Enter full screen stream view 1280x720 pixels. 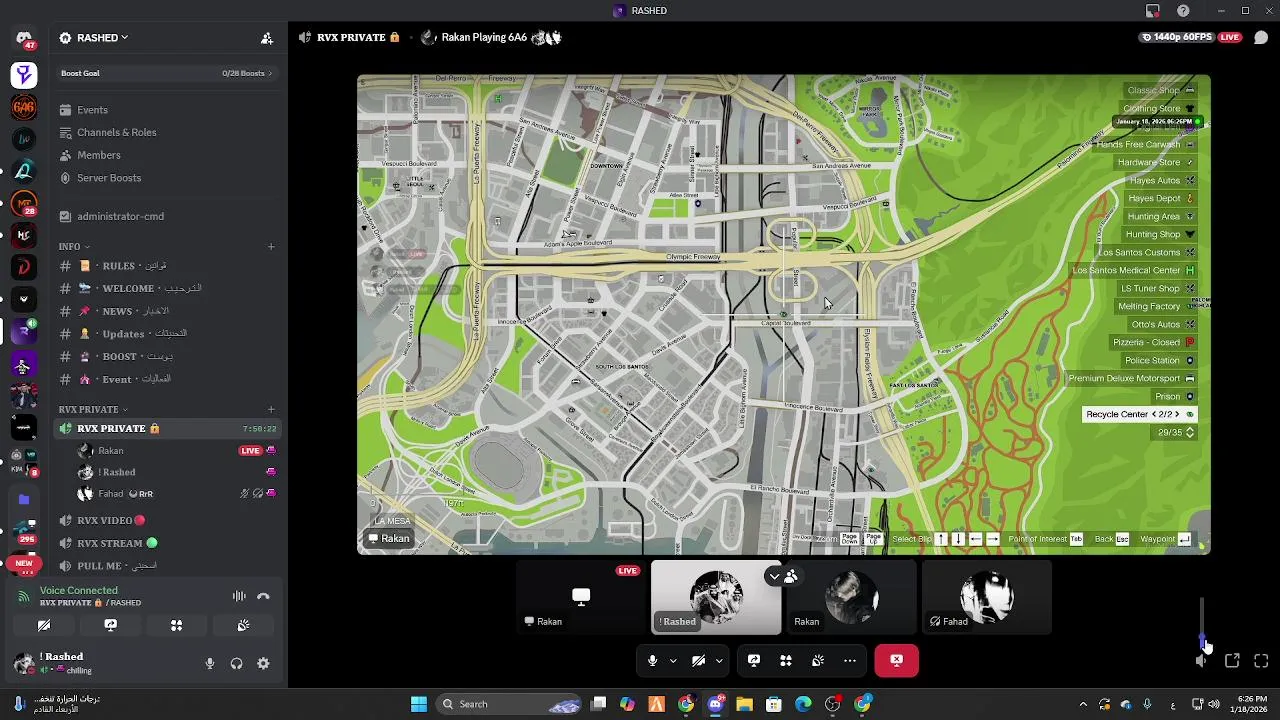(1261, 660)
